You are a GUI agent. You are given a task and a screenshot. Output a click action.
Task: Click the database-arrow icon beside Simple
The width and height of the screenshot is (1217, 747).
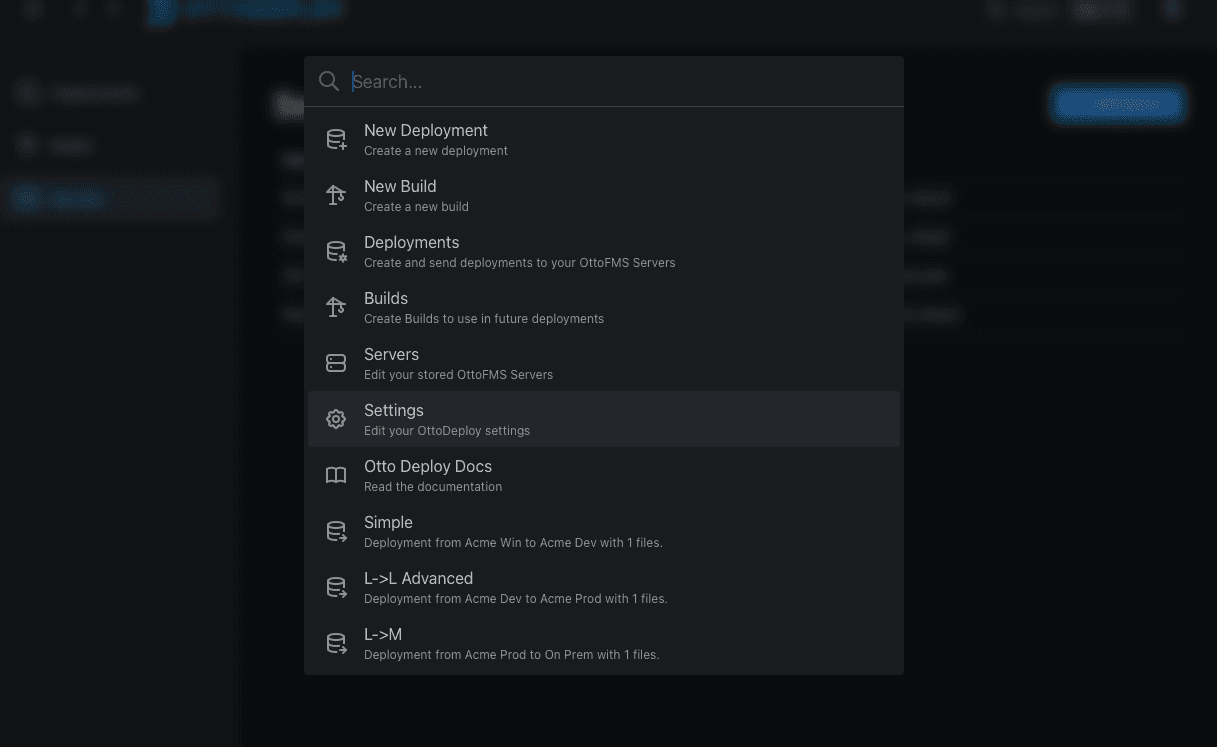click(336, 532)
